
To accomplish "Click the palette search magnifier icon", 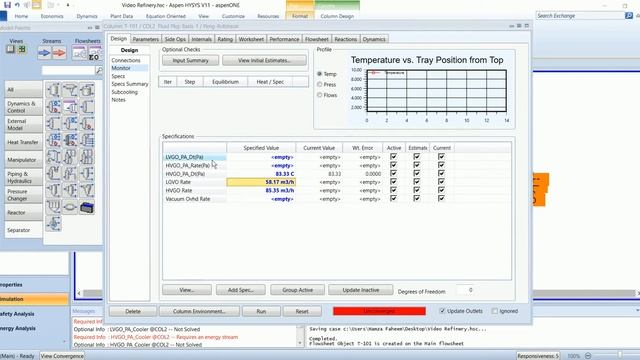I will 99,71.
